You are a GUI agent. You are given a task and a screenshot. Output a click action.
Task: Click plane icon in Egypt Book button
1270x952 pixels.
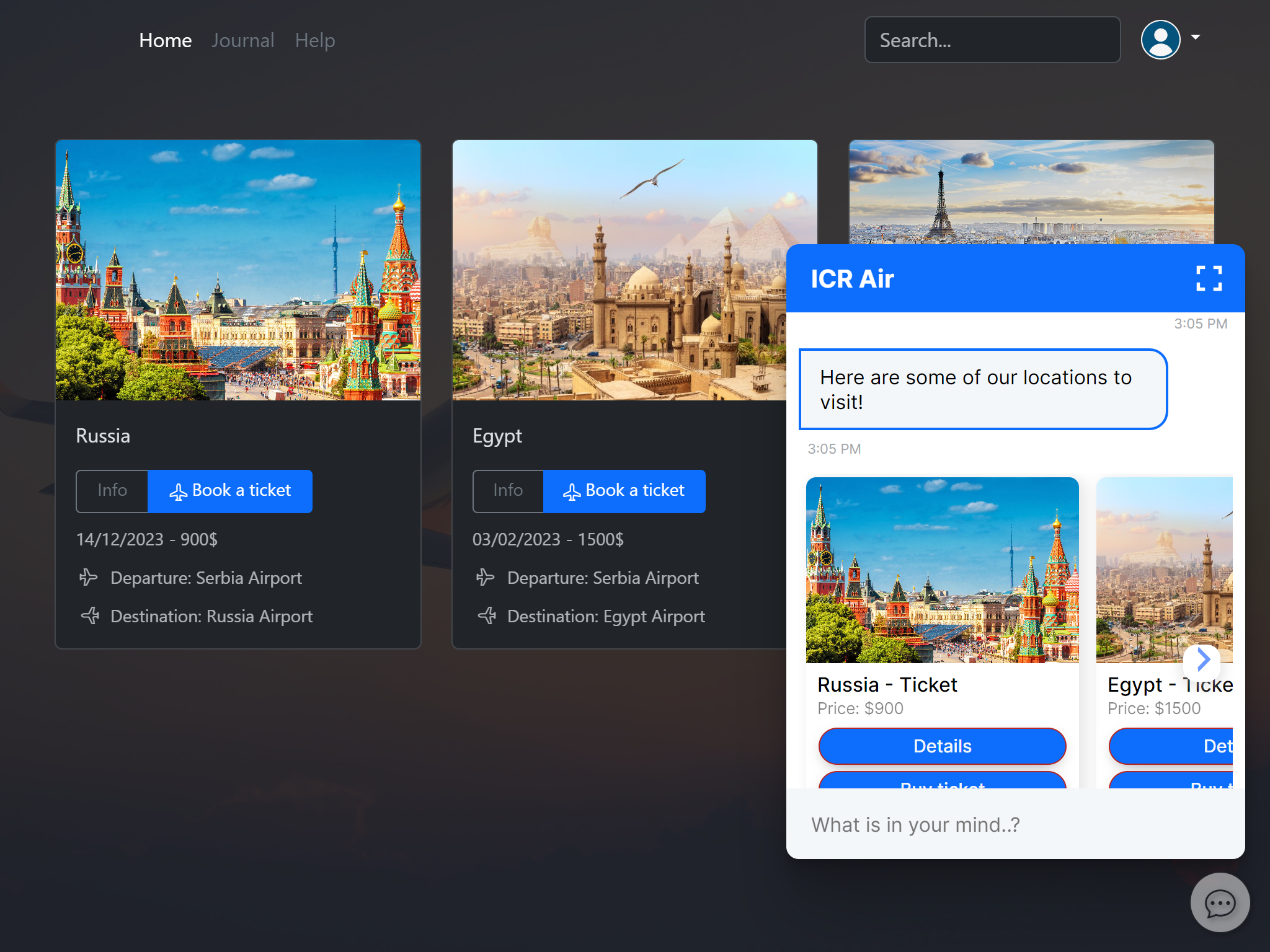[572, 492]
